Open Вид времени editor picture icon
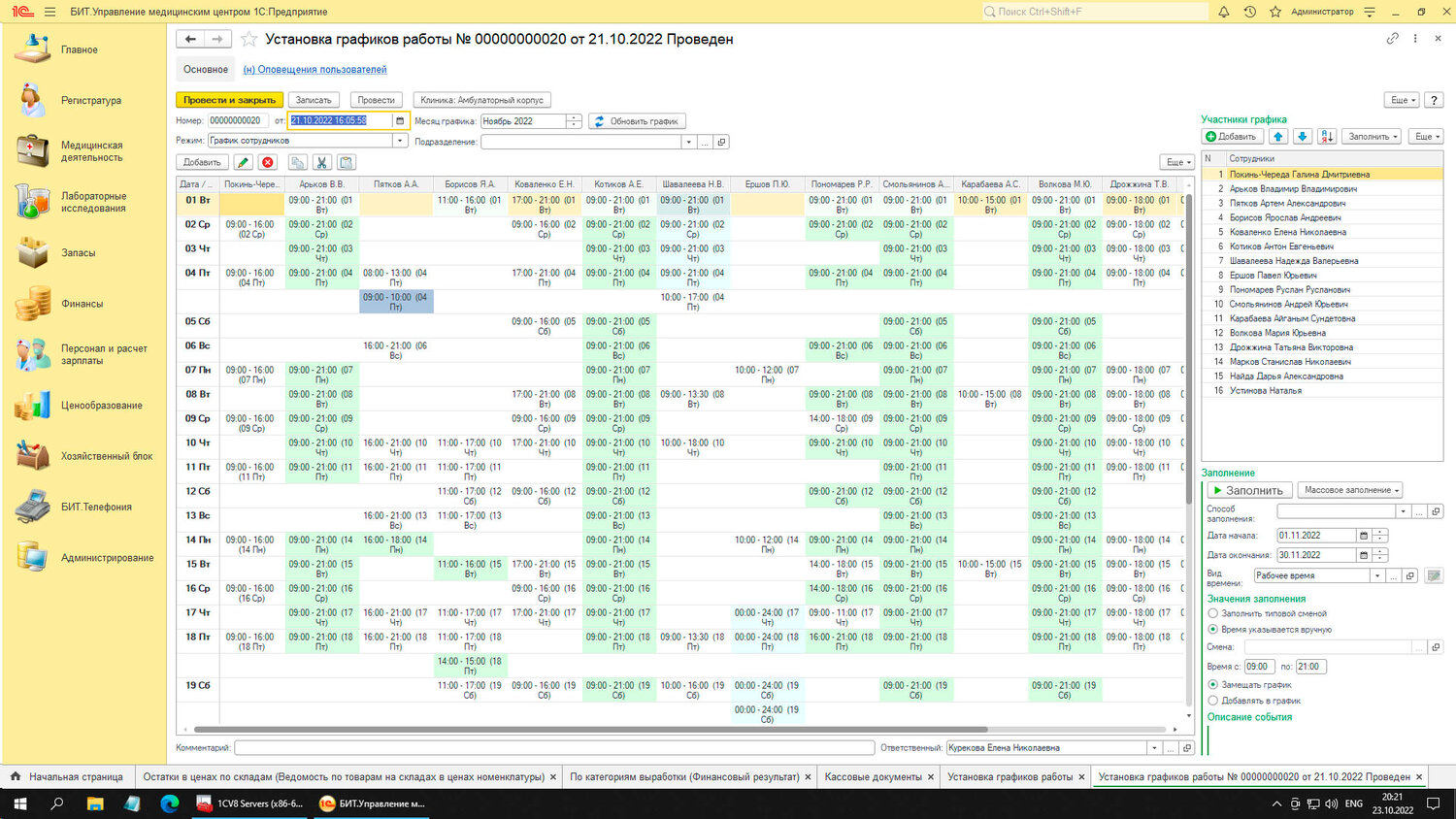The width and height of the screenshot is (1456, 819). point(1434,575)
